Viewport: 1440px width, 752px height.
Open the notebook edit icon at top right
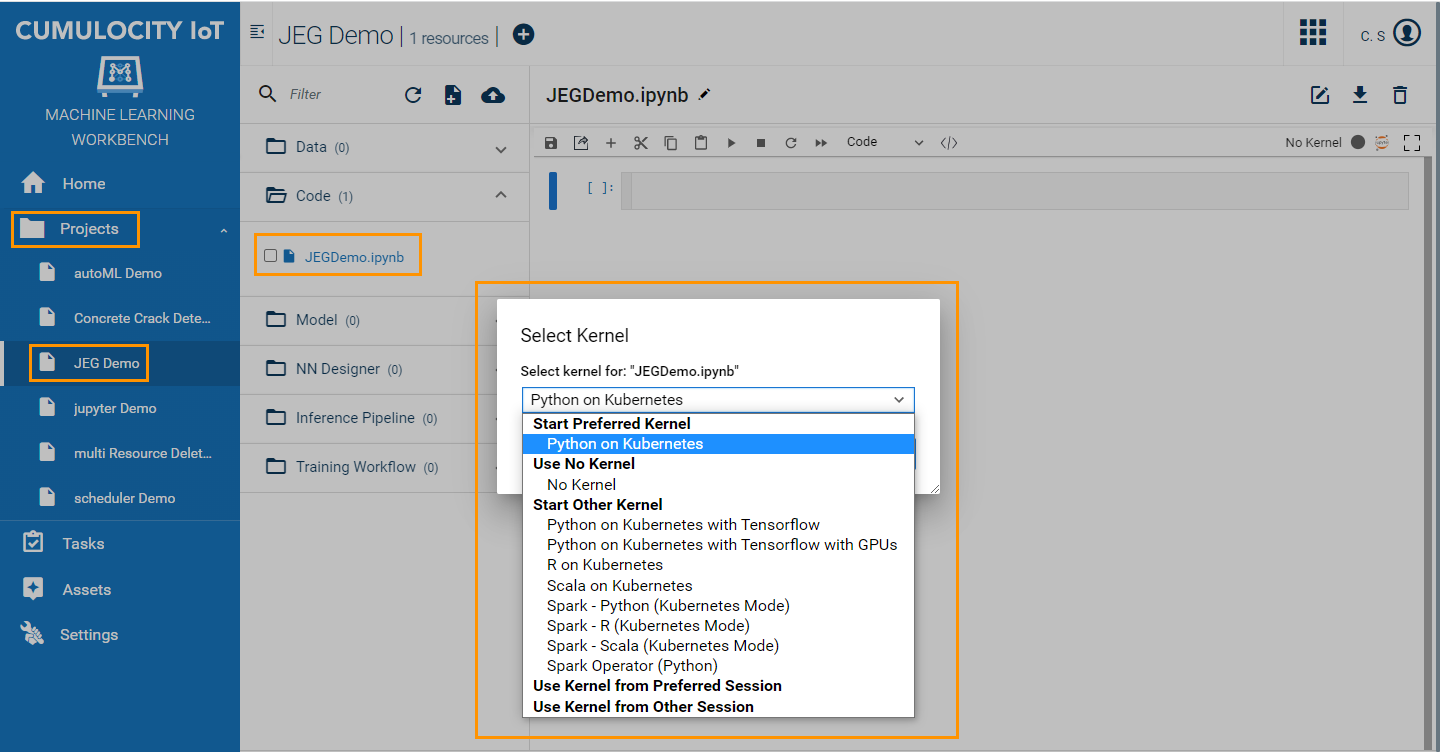coord(1320,95)
